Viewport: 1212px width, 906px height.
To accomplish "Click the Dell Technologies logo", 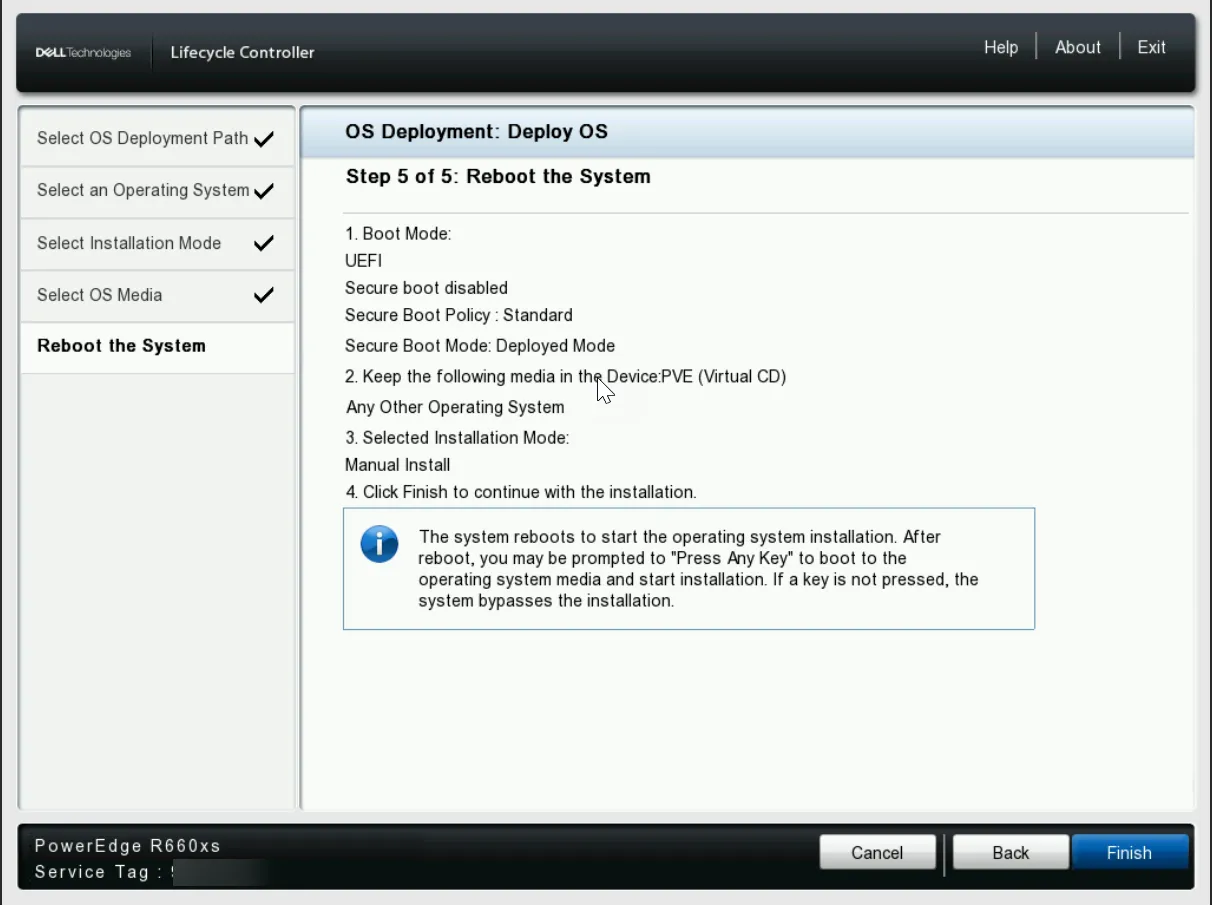I will pyautogui.click(x=83, y=53).
